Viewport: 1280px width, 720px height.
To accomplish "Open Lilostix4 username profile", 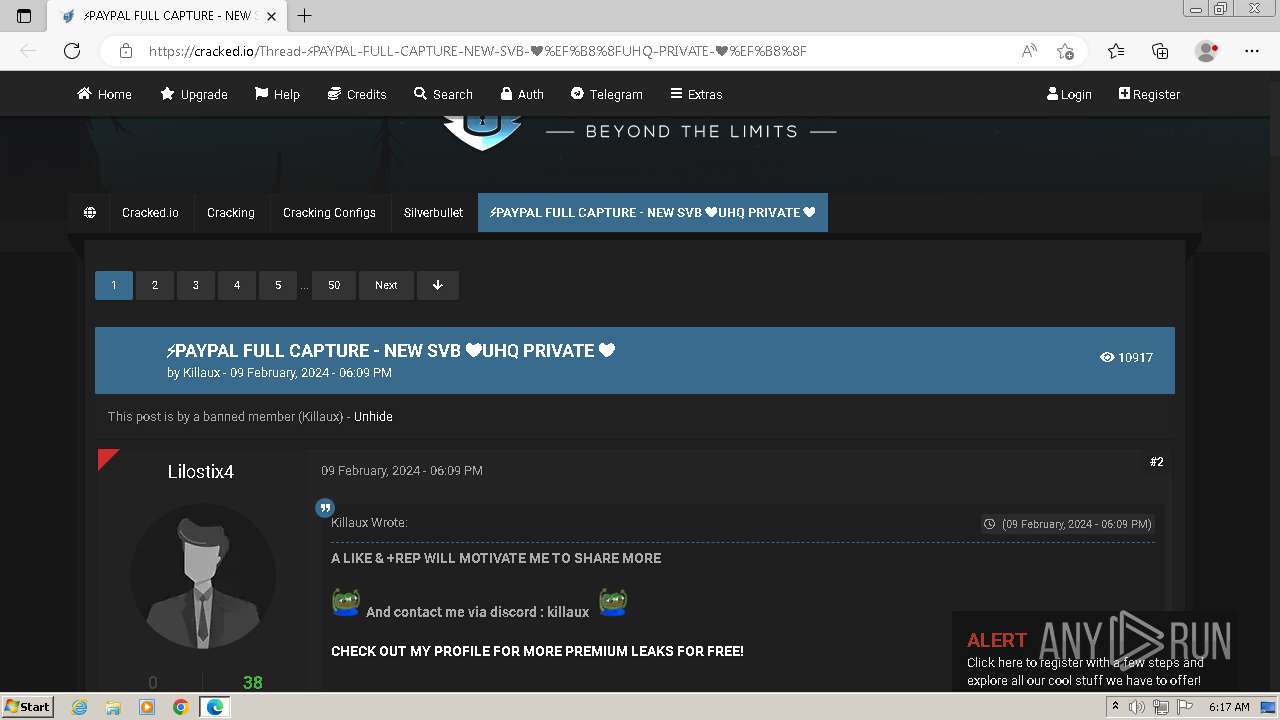I will click(201, 472).
